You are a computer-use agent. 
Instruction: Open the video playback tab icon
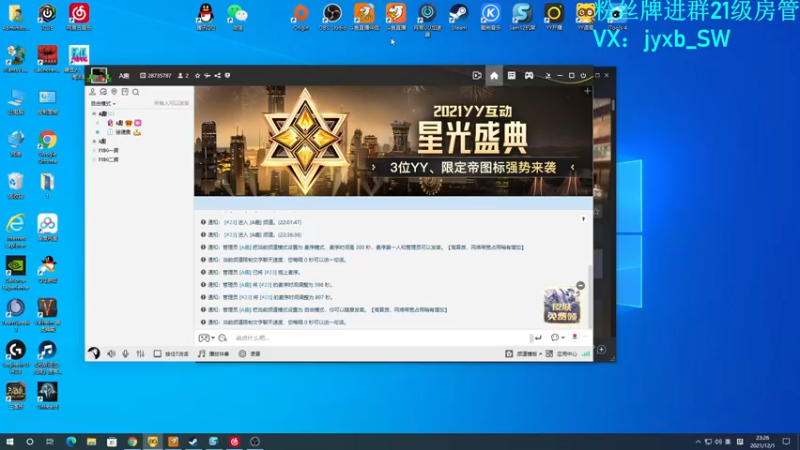tap(477, 76)
